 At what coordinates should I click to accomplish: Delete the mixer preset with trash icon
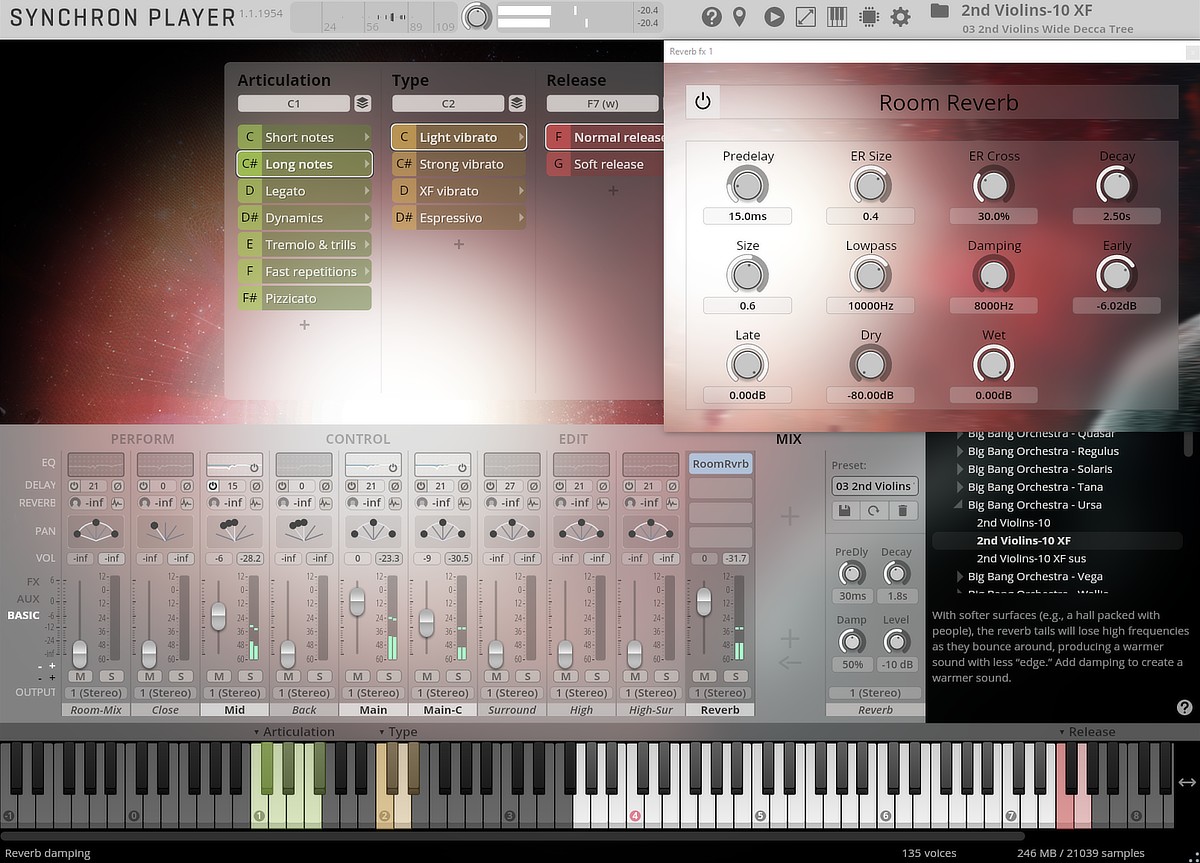[x=903, y=510]
